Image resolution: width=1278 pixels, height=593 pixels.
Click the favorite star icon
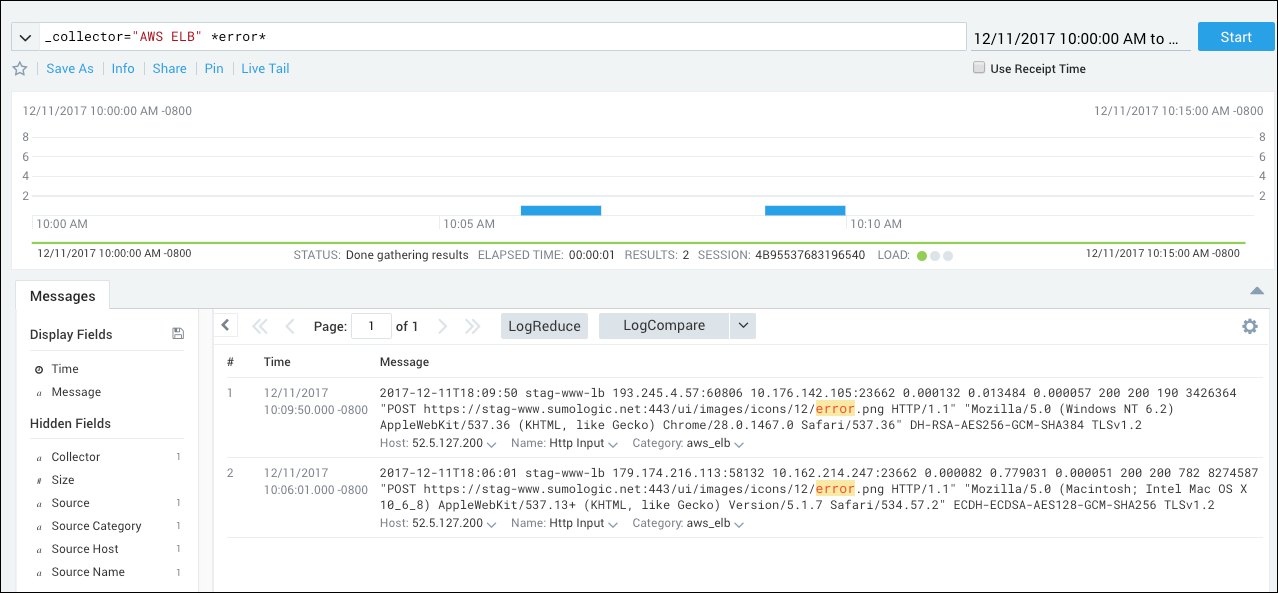20,69
